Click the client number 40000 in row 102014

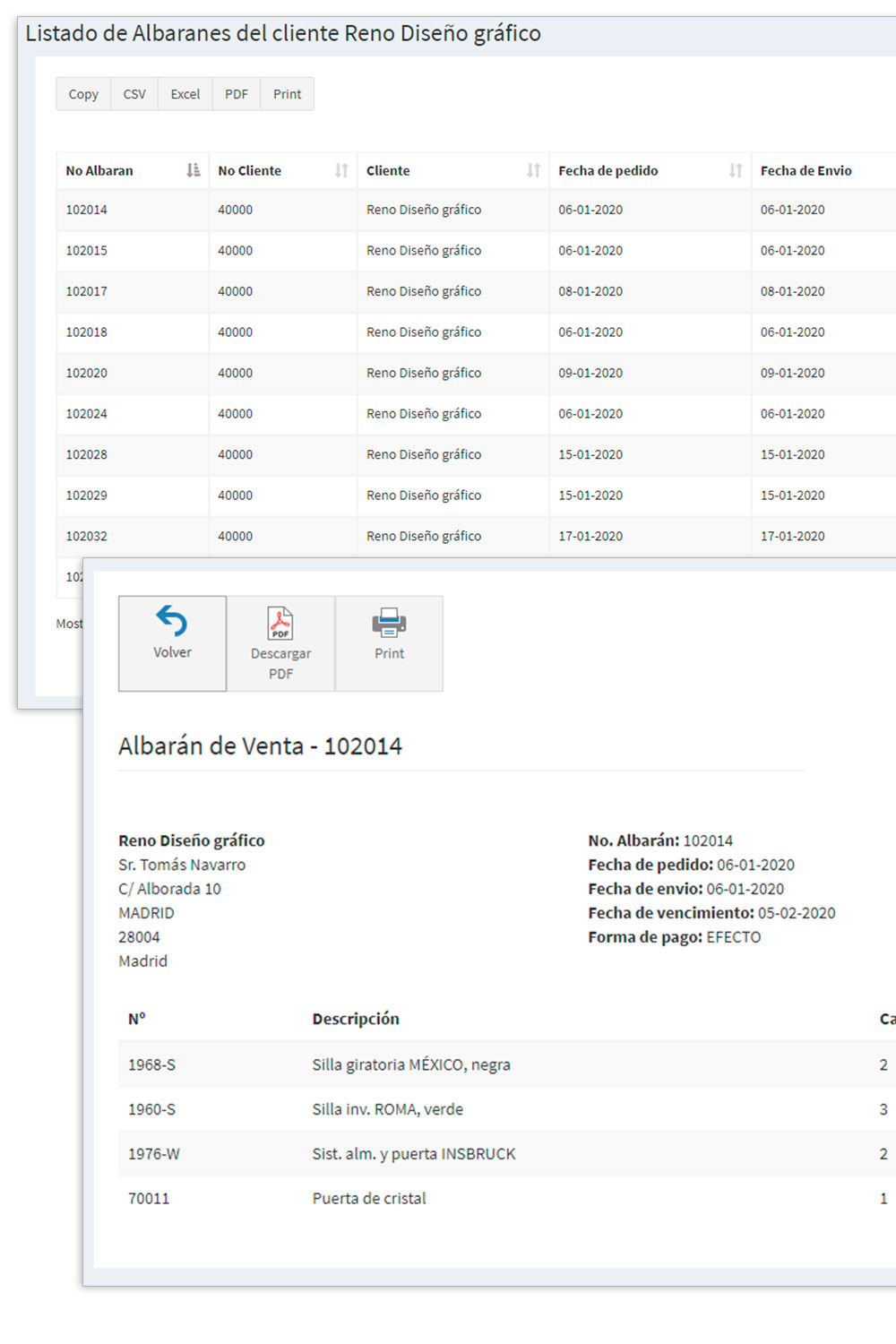click(235, 210)
